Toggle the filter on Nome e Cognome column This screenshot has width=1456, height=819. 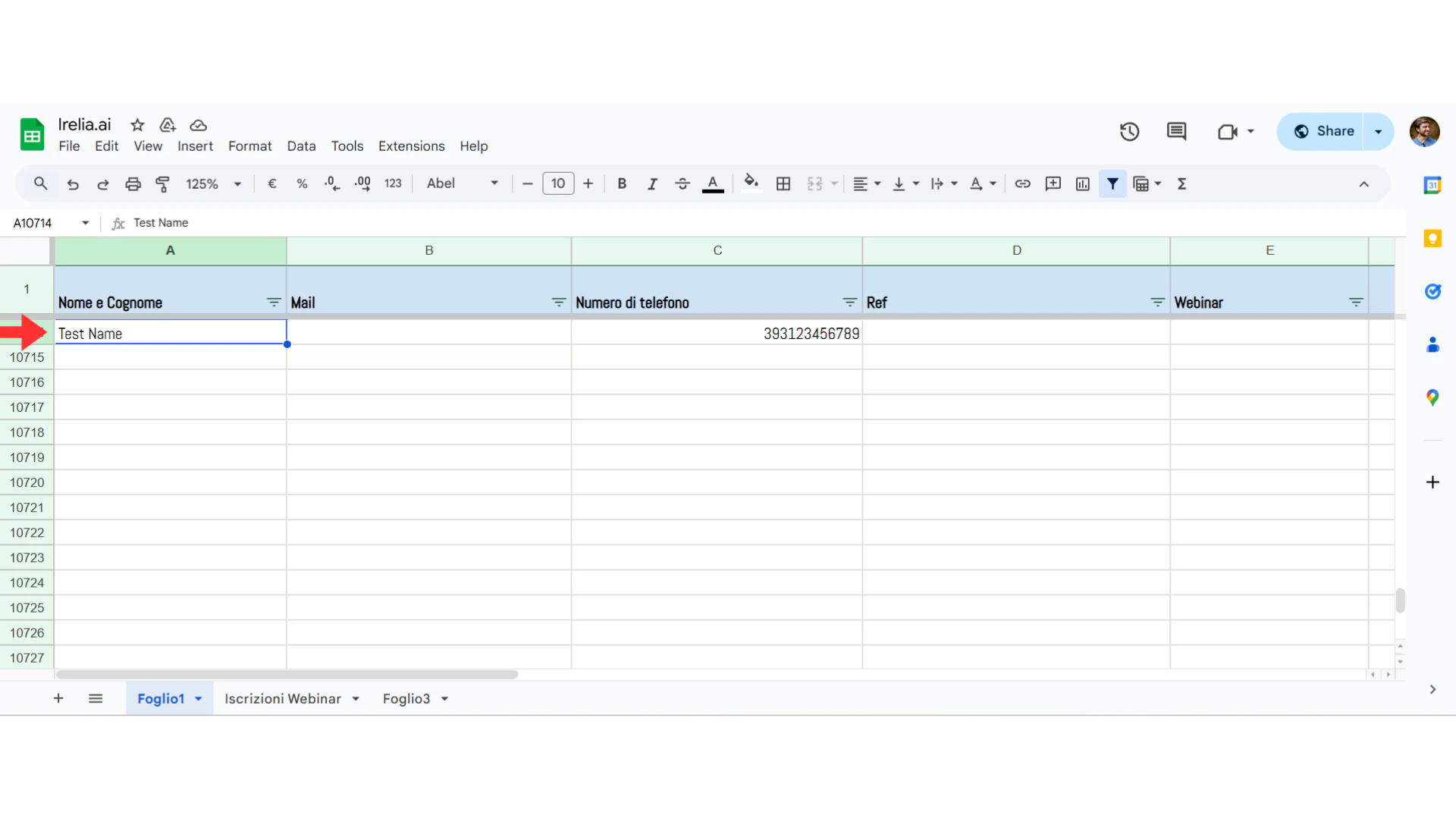coord(273,302)
